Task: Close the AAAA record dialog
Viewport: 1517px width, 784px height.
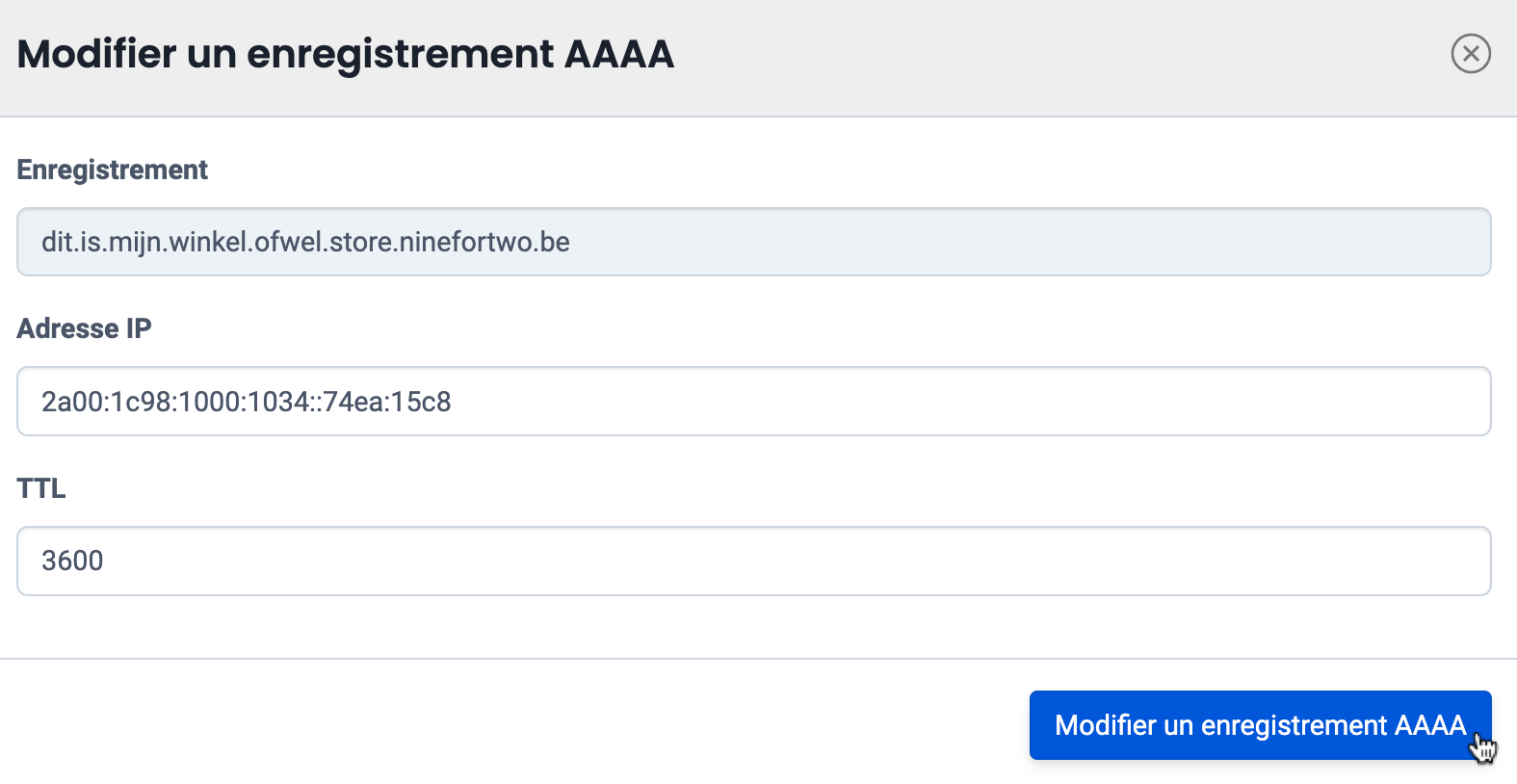Action: [1471, 54]
